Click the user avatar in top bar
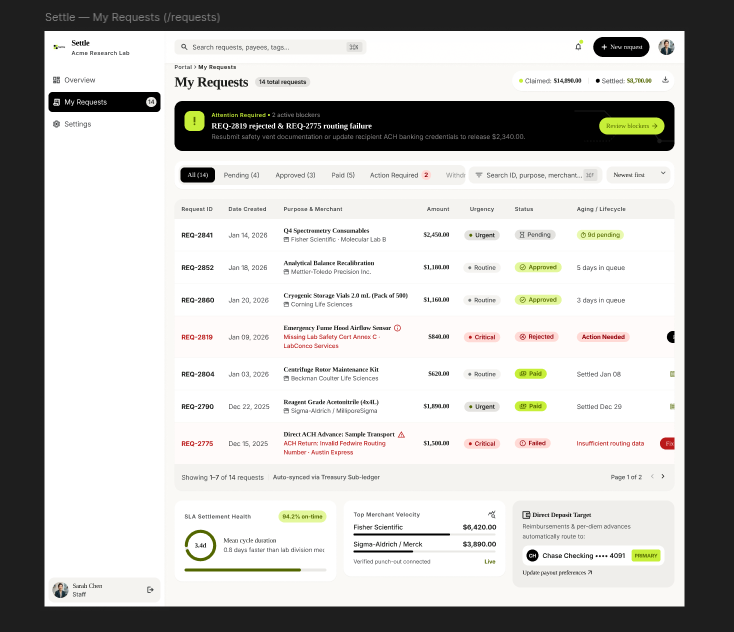The width and height of the screenshot is (734, 632). coord(666,47)
